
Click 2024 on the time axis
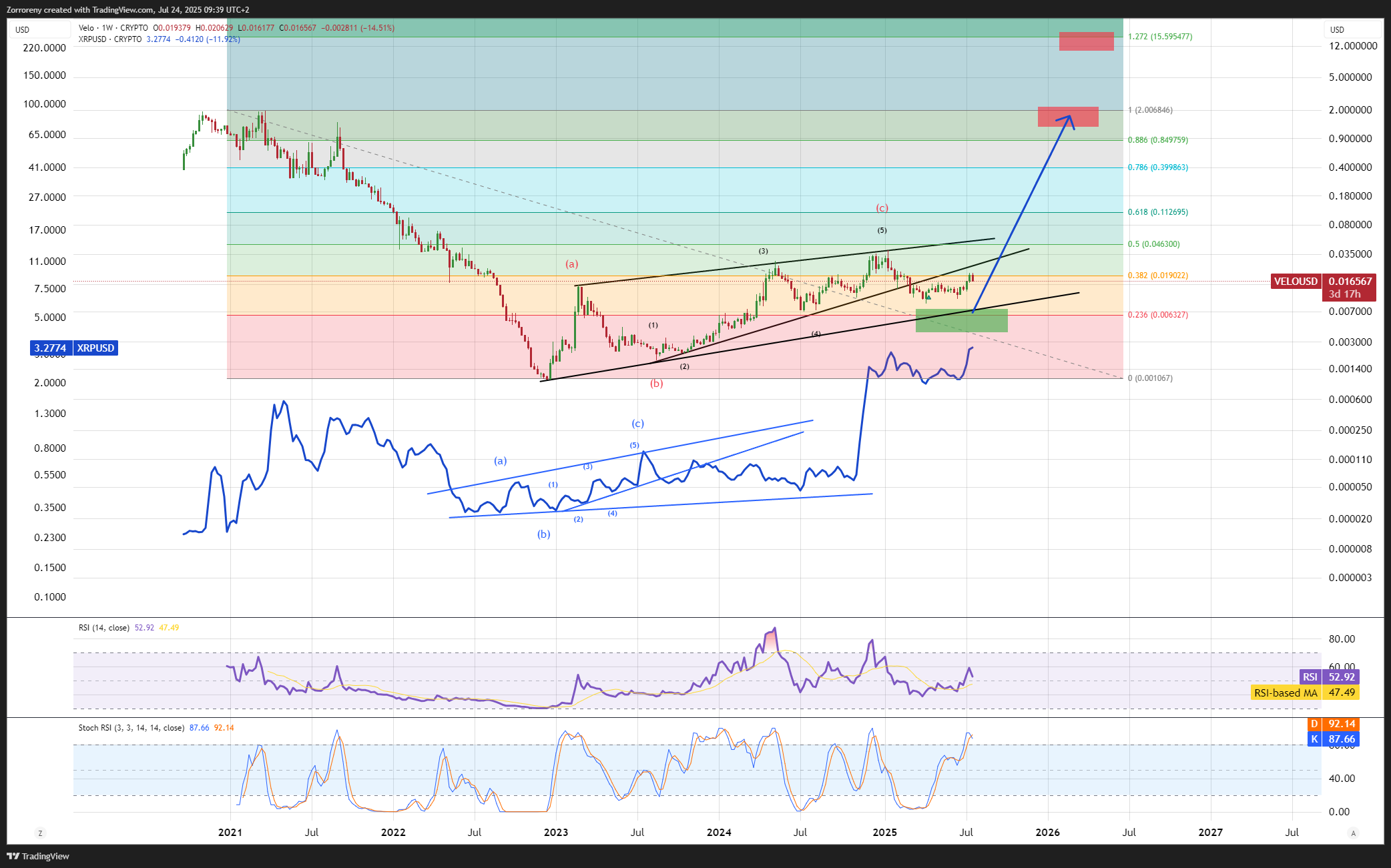pos(719,833)
